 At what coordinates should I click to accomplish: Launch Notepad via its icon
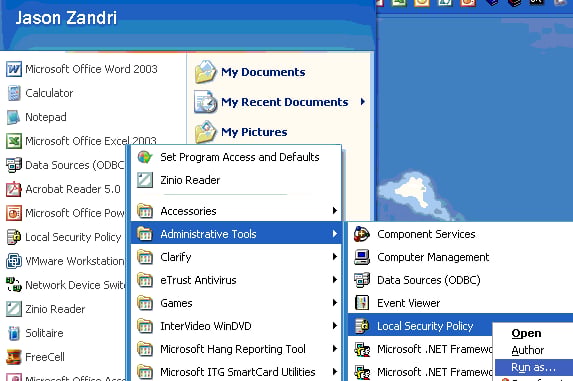click(x=14, y=117)
